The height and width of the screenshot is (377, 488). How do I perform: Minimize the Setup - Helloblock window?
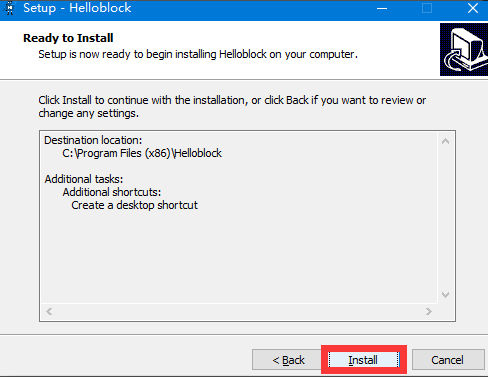(x=382, y=8)
